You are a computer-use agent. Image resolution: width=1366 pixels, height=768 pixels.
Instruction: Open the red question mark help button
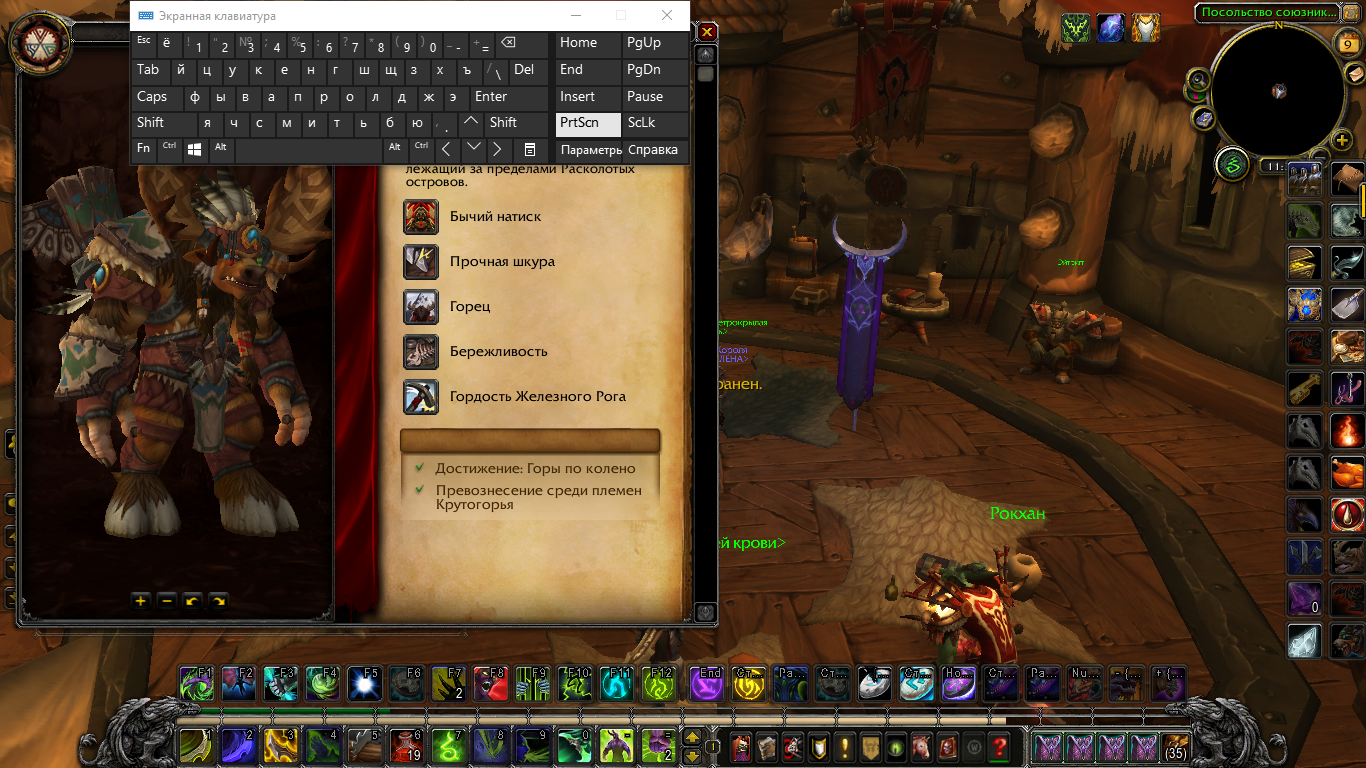998,746
